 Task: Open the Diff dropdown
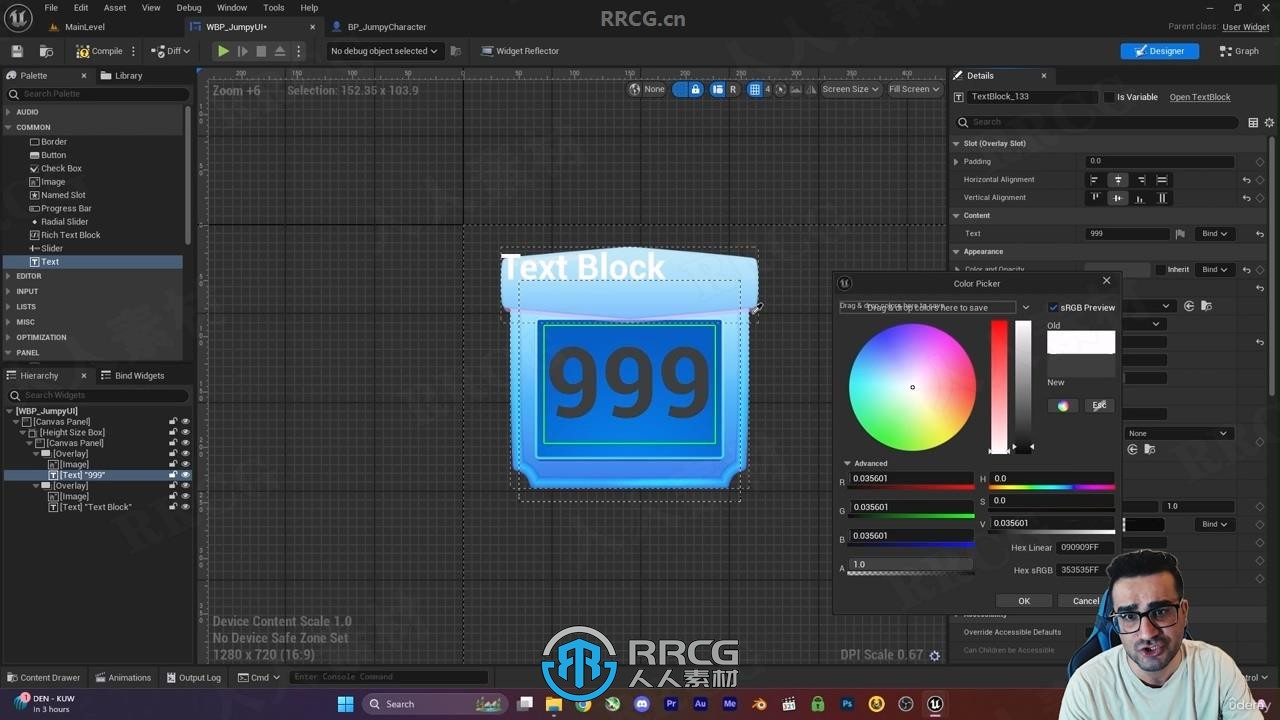pyautogui.click(x=170, y=51)
